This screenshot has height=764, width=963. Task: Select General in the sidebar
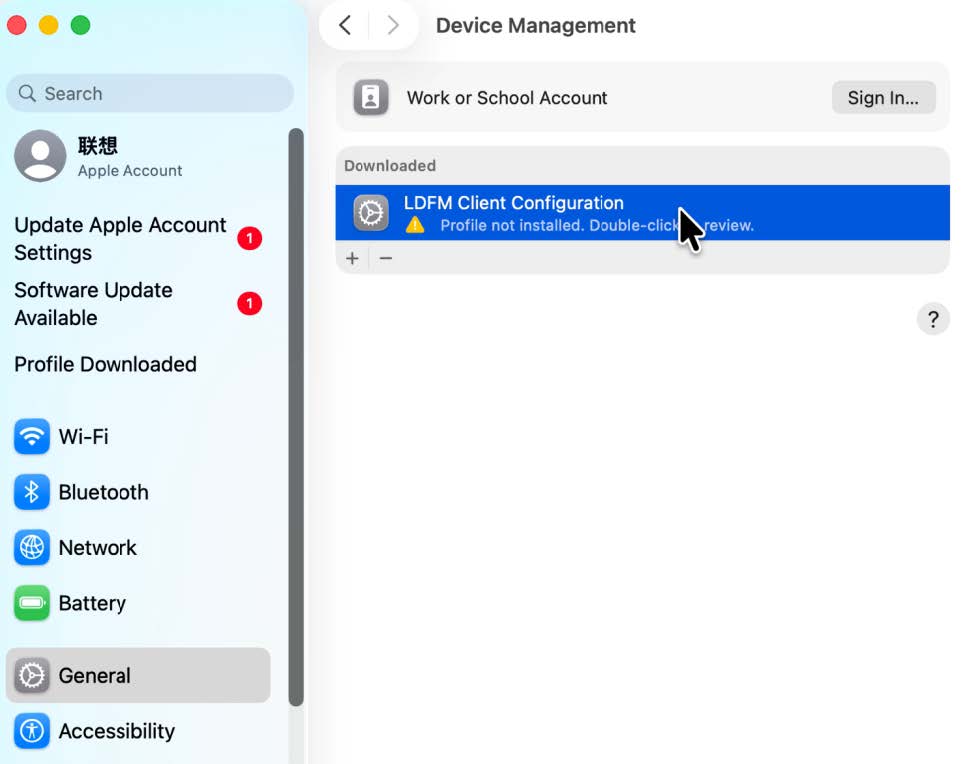click(138, 676)
